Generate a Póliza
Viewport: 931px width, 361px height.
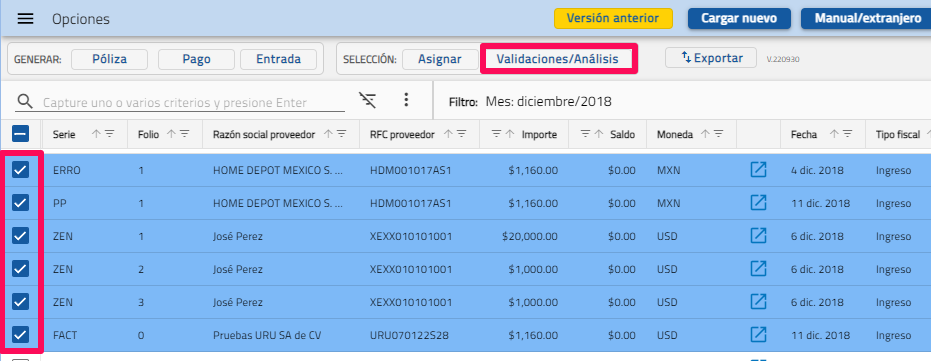coord(109,59)
